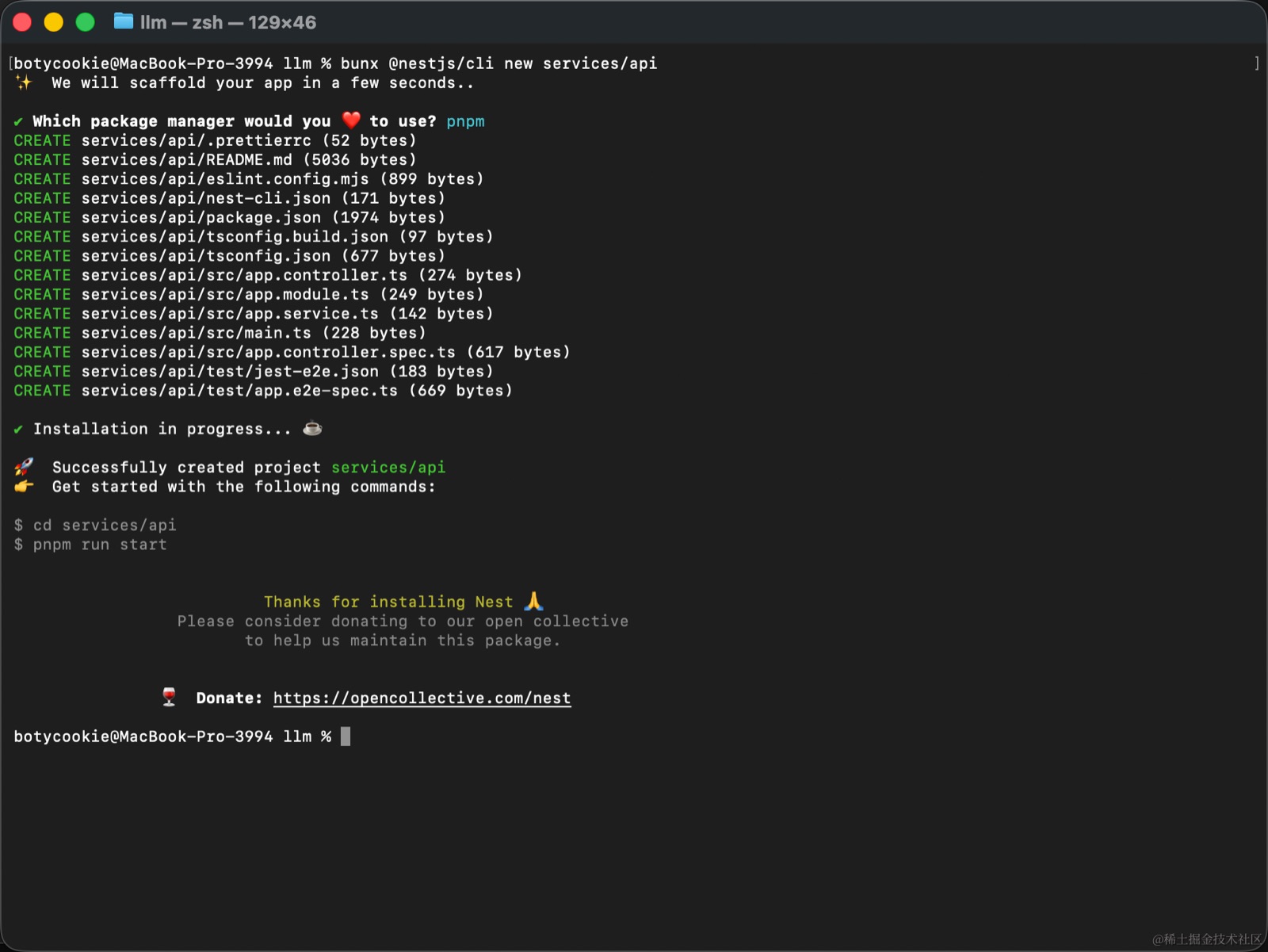
Task: Click the '(5036 bytes)' size of README.md
Action: (x=360, y=159)
